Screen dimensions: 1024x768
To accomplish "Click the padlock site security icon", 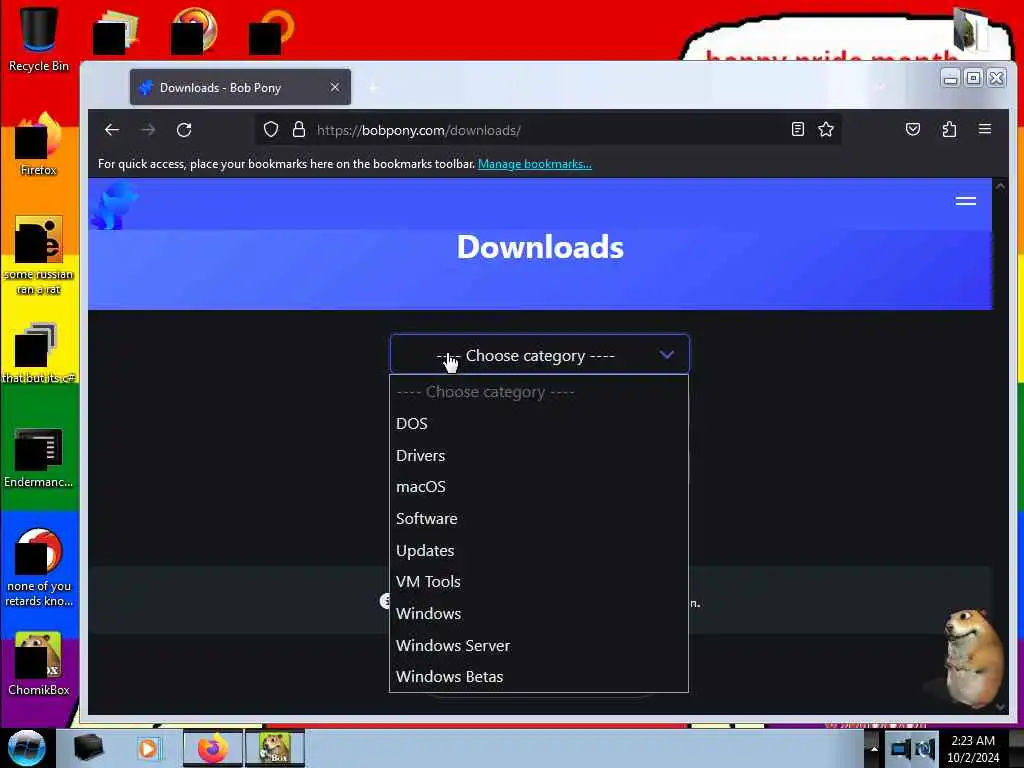I will pyautogui.click(x=298, y=129).
